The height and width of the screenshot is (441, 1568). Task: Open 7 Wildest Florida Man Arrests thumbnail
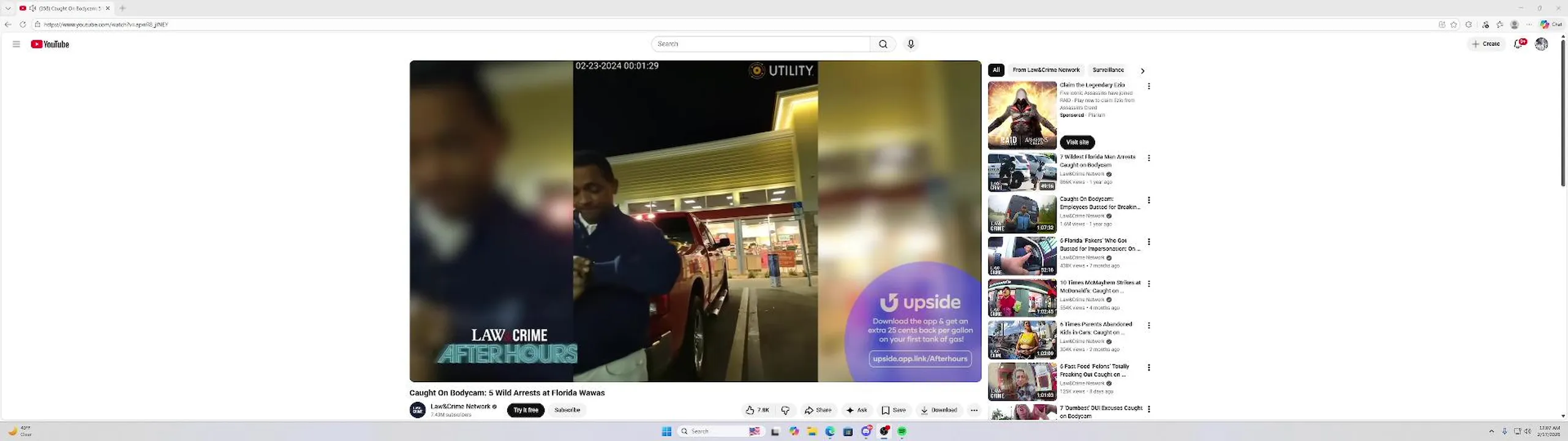tap(1022, 172)
